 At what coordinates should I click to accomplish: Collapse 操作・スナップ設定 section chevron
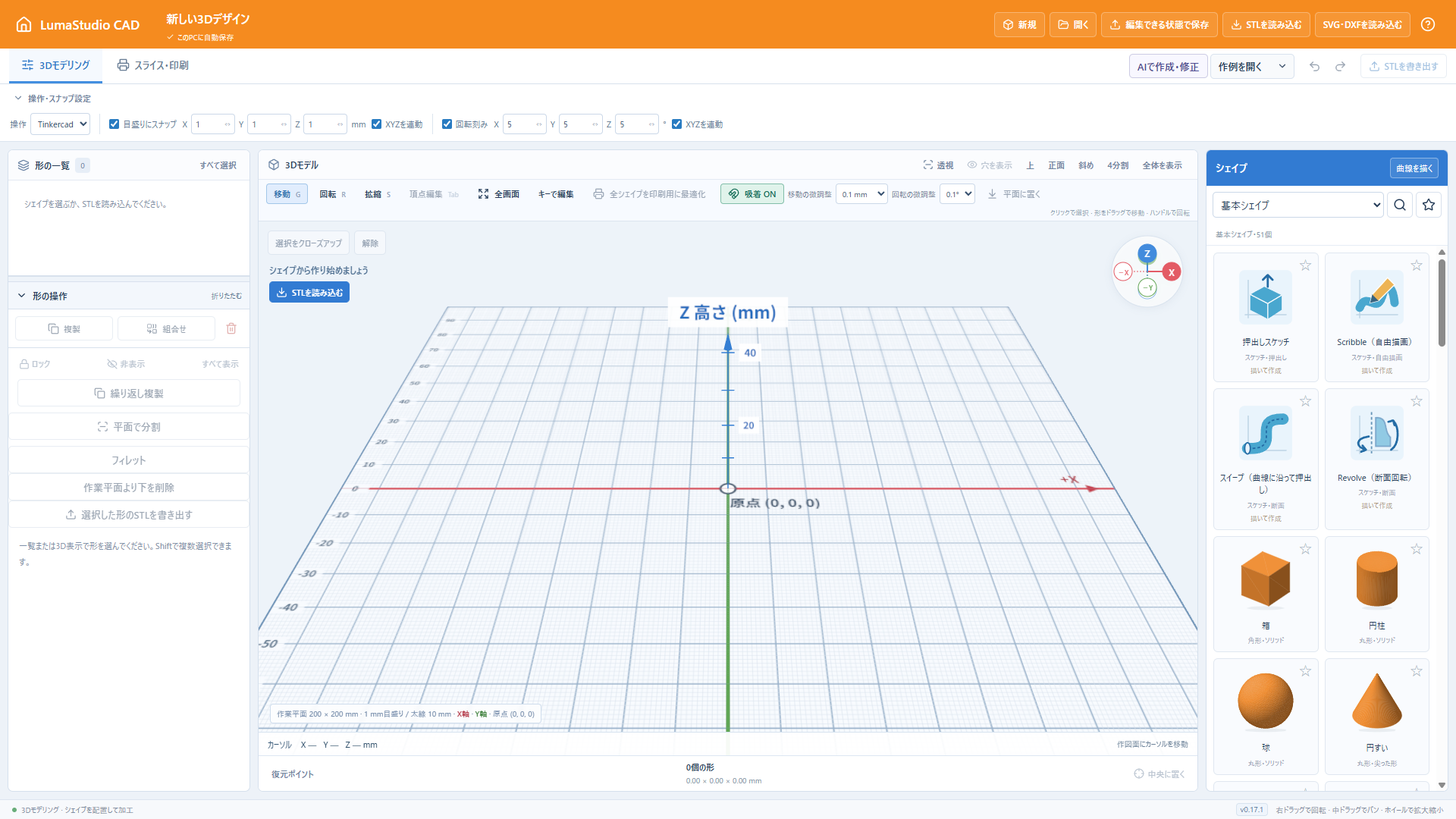point(18,99)
